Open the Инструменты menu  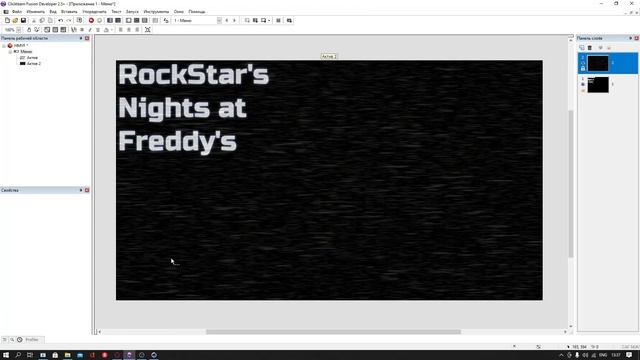click(x=156, y=12)
